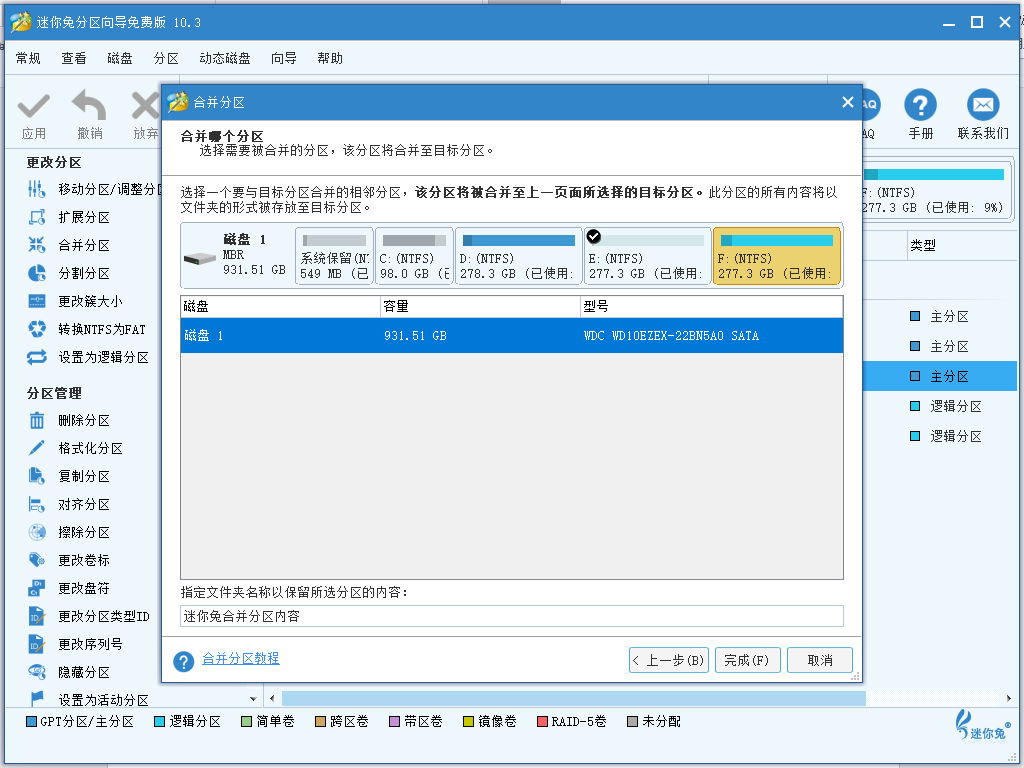
Task: Click the 未分配 legend swatch
Action: tap(632, 722)
